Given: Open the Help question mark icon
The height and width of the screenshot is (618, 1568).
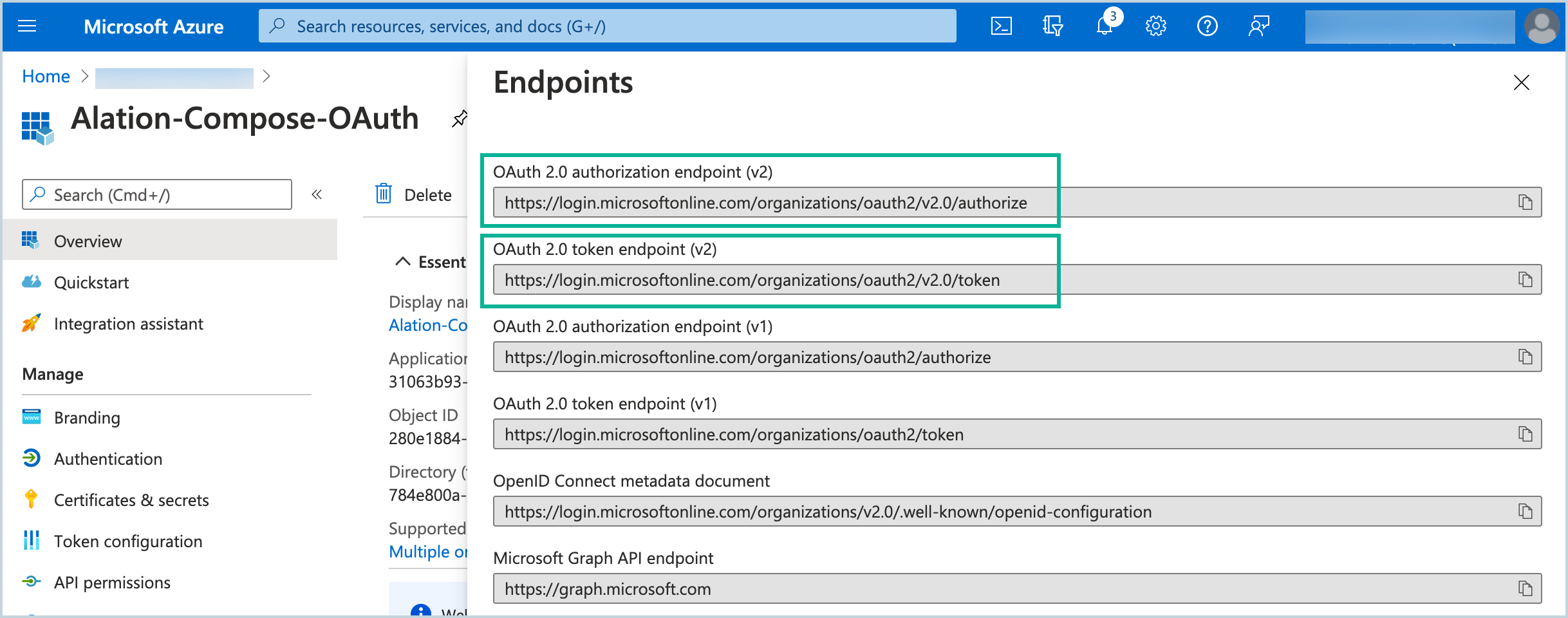Looking at the screenshot, I should tap(1207, 26).
